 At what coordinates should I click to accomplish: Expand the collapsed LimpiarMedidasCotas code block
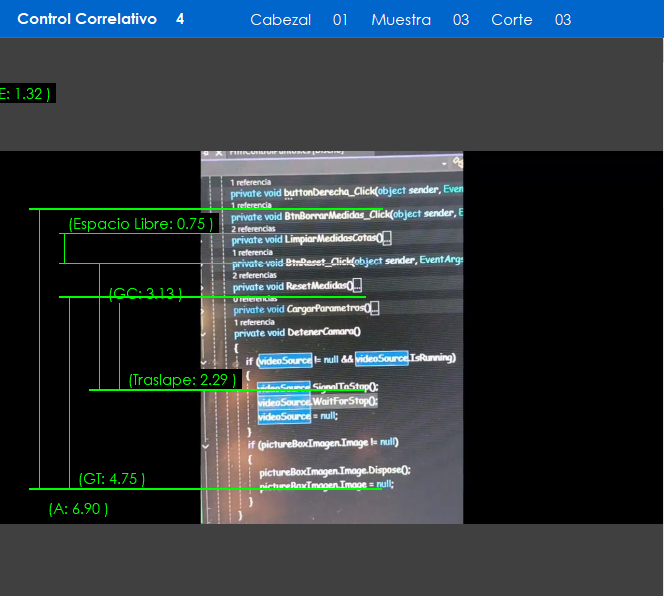pyautogui.click(x=386, y=239)
